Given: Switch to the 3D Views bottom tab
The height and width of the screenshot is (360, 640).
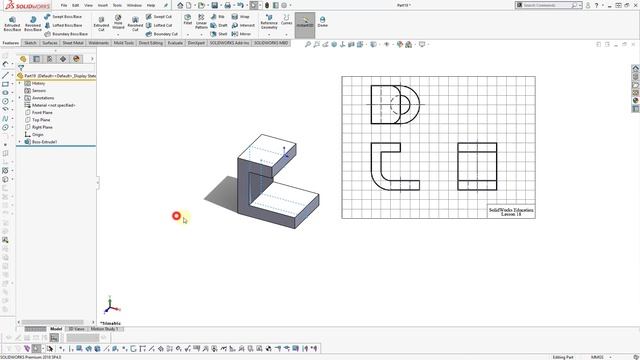Looking at the screenshot, I should [76, 329].
